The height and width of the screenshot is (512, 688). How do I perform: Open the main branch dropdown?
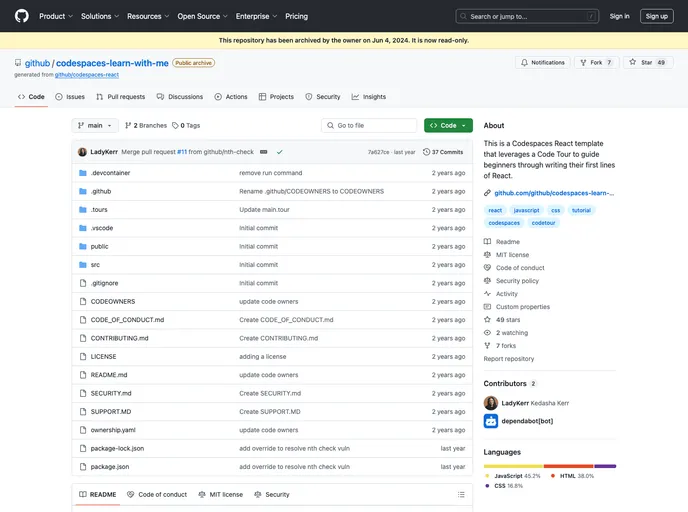coord(95,125)
